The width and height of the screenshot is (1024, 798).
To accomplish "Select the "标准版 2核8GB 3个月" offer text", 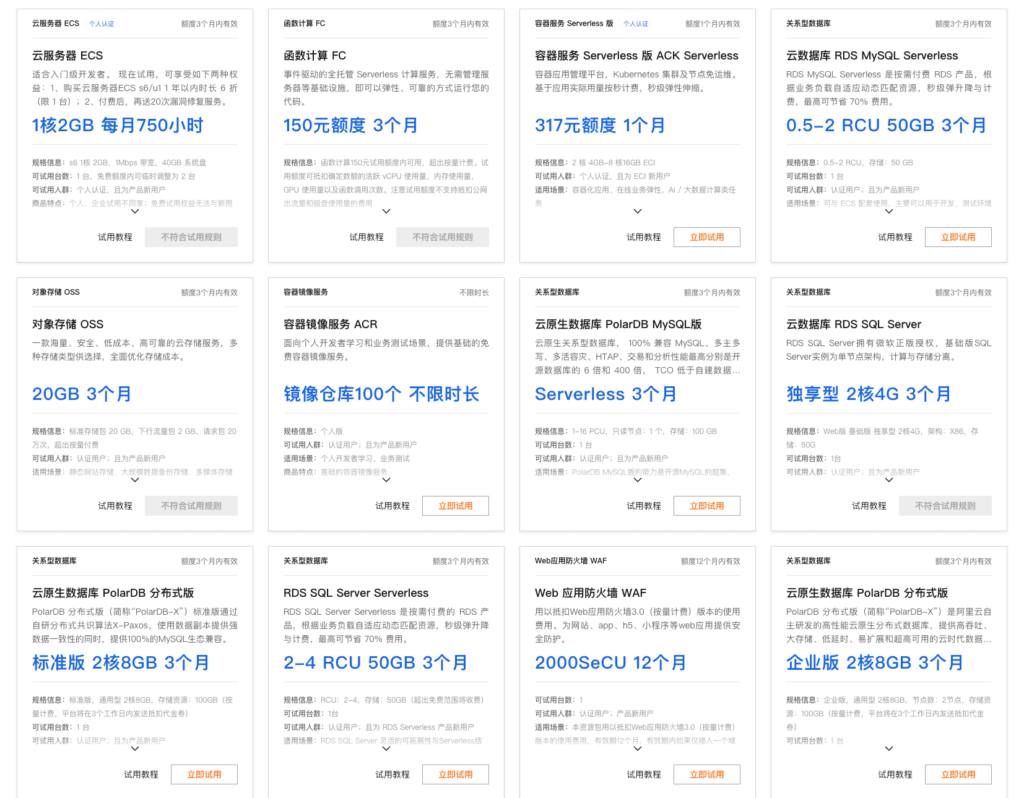I will [x=121, y=663].
